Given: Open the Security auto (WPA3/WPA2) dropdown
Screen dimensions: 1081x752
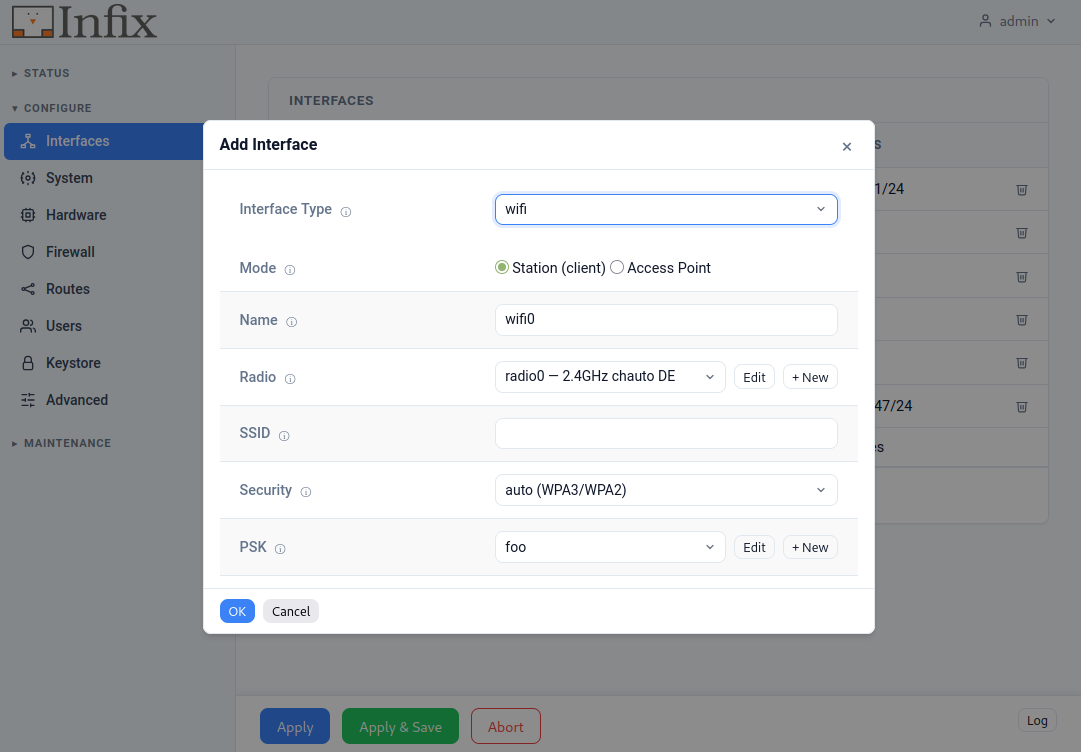Looking at the screenshot, I should coord(666,490).
